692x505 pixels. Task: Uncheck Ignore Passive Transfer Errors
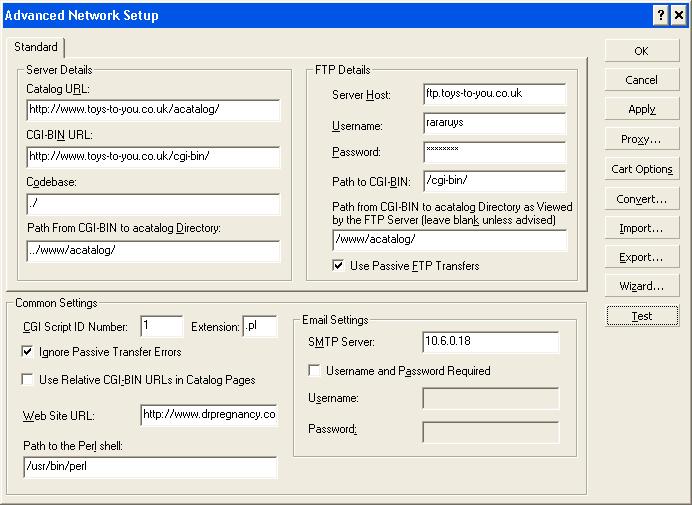(x=27, y=352)
